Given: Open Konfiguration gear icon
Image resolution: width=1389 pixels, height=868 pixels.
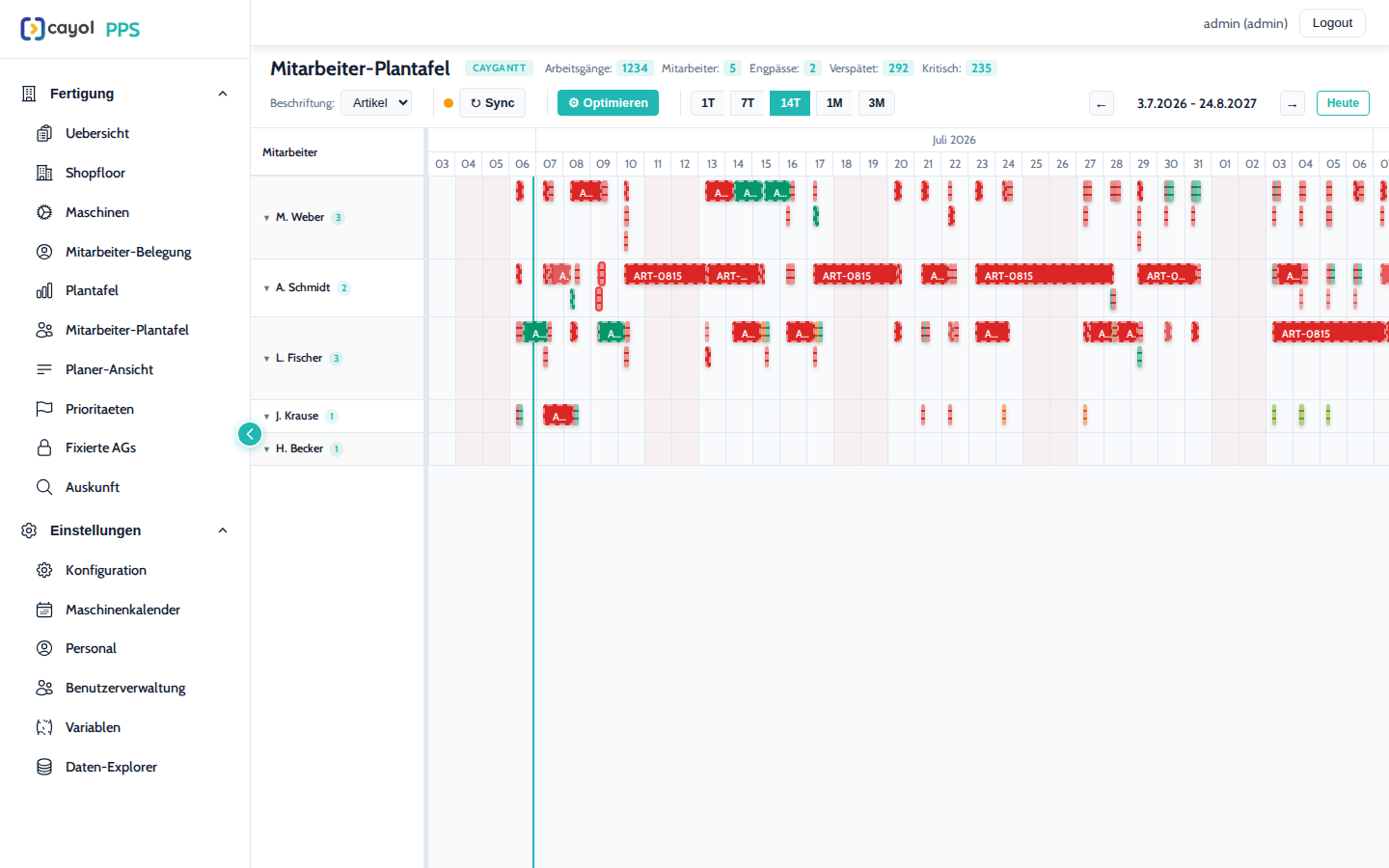Looking at the screenshot, I should tap(44, 570).
